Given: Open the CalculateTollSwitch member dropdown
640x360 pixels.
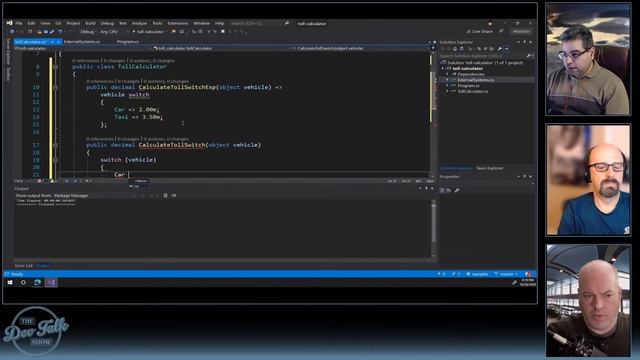Looking at the screenshot, I should point(361,48).
